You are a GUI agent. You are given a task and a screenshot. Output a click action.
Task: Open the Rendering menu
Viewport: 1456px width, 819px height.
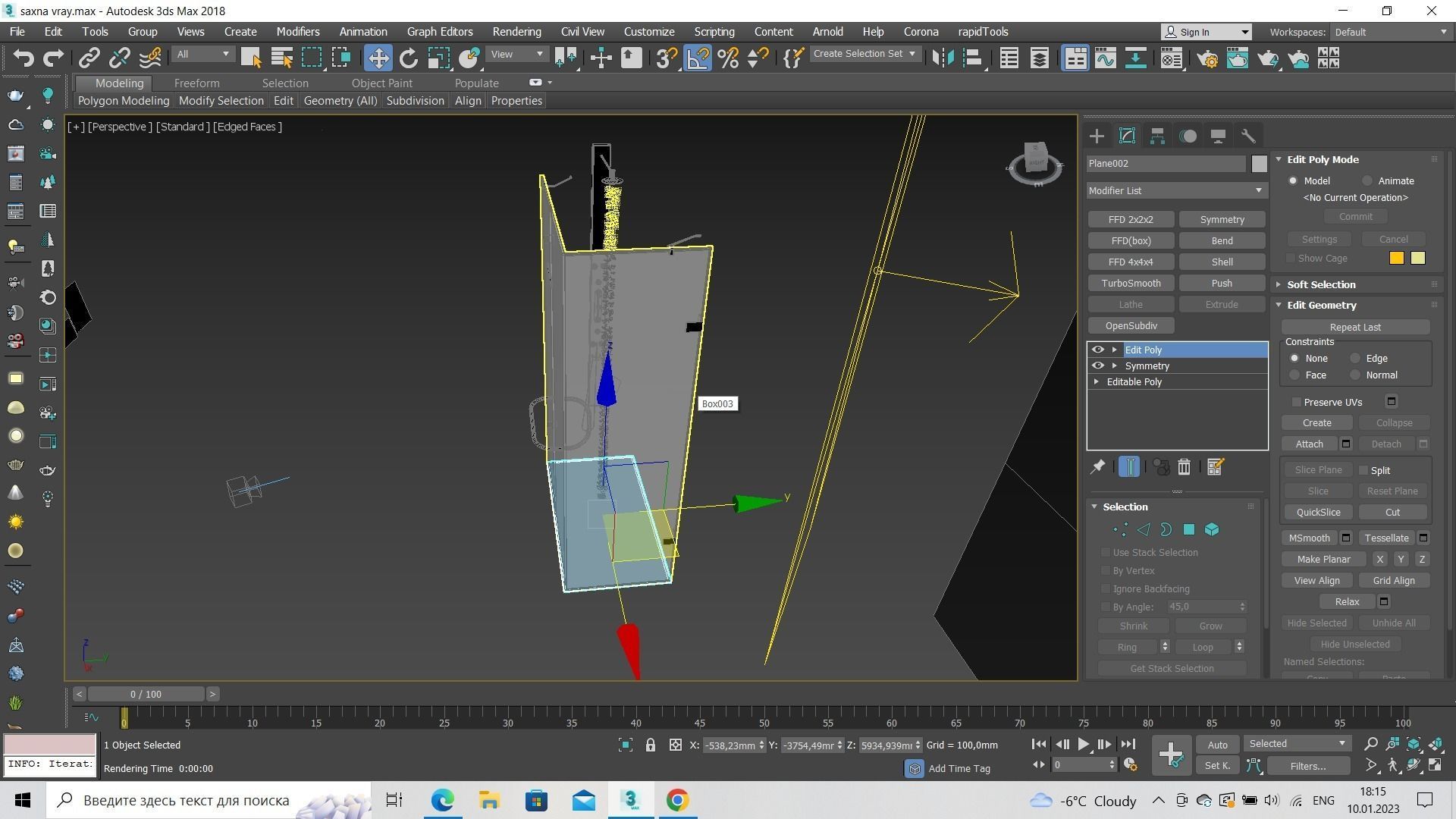click(516, 32)
